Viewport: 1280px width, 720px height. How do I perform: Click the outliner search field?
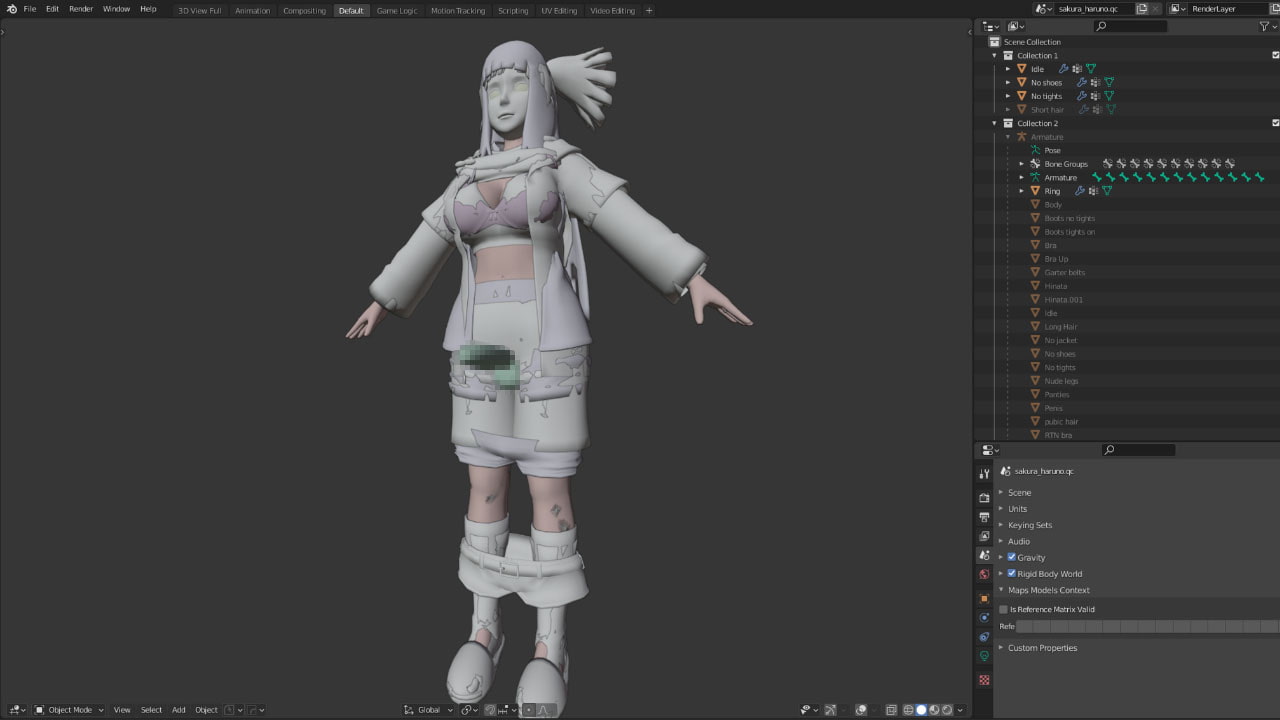click(1130, 27)
